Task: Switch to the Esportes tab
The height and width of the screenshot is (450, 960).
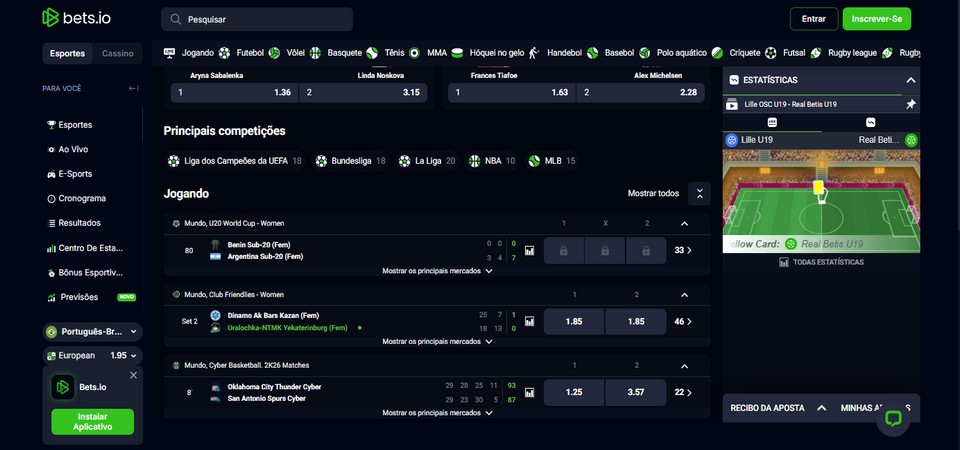Action: (67, 53)
